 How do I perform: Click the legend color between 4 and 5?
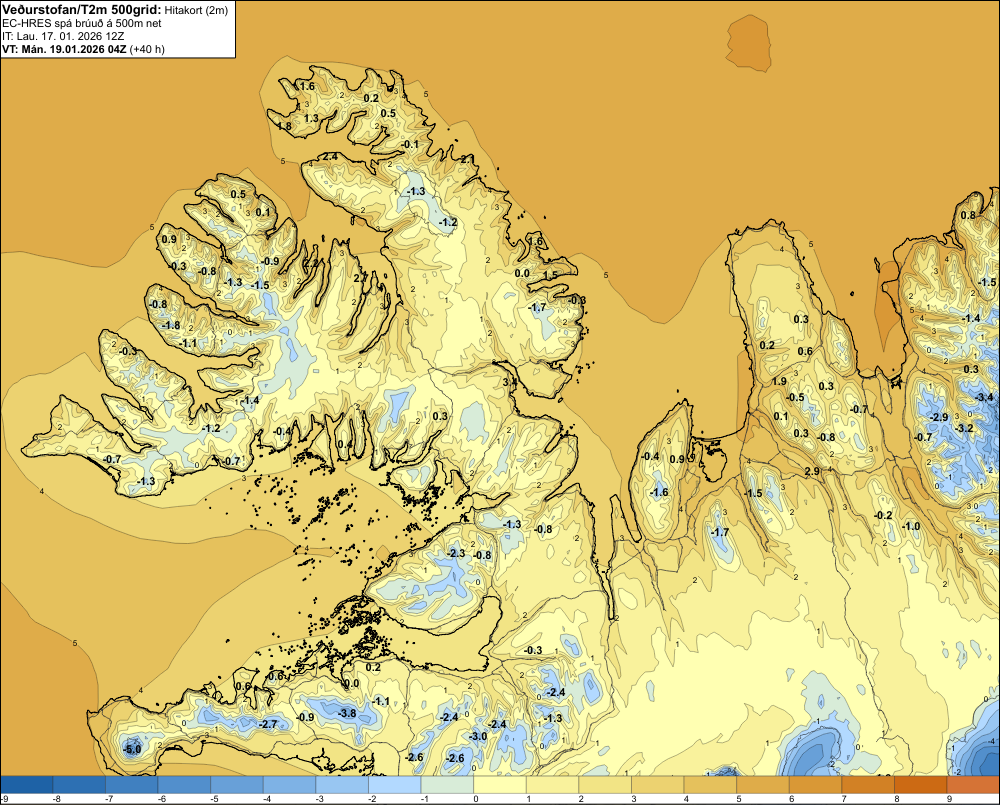click(710, 784)
